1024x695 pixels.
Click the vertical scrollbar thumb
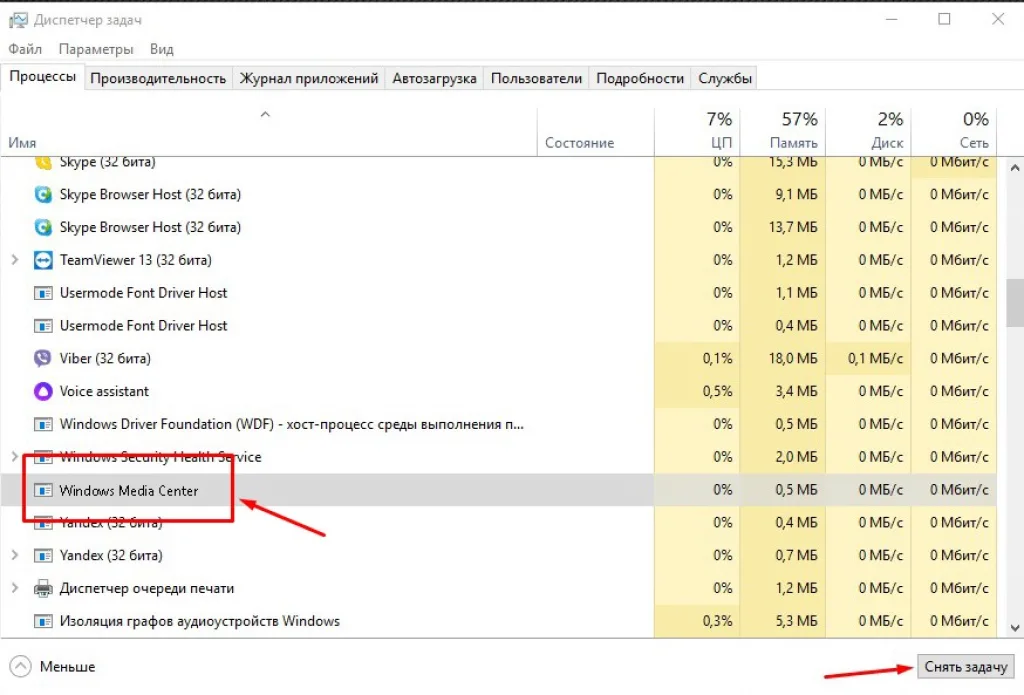pos(1015,302)
